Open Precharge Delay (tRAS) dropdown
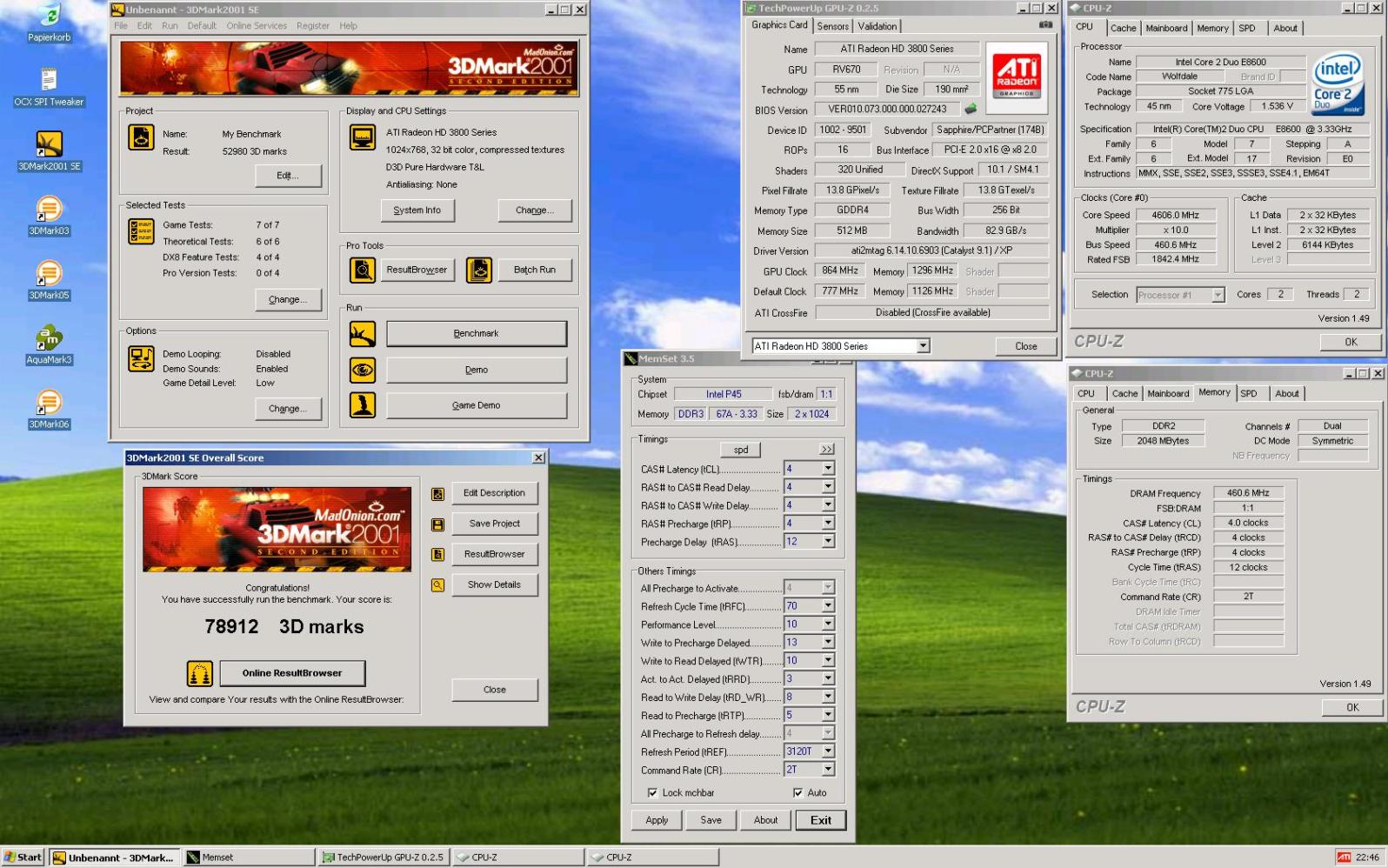This screenshot has height=868, width=1388. [x=828, y=542]
